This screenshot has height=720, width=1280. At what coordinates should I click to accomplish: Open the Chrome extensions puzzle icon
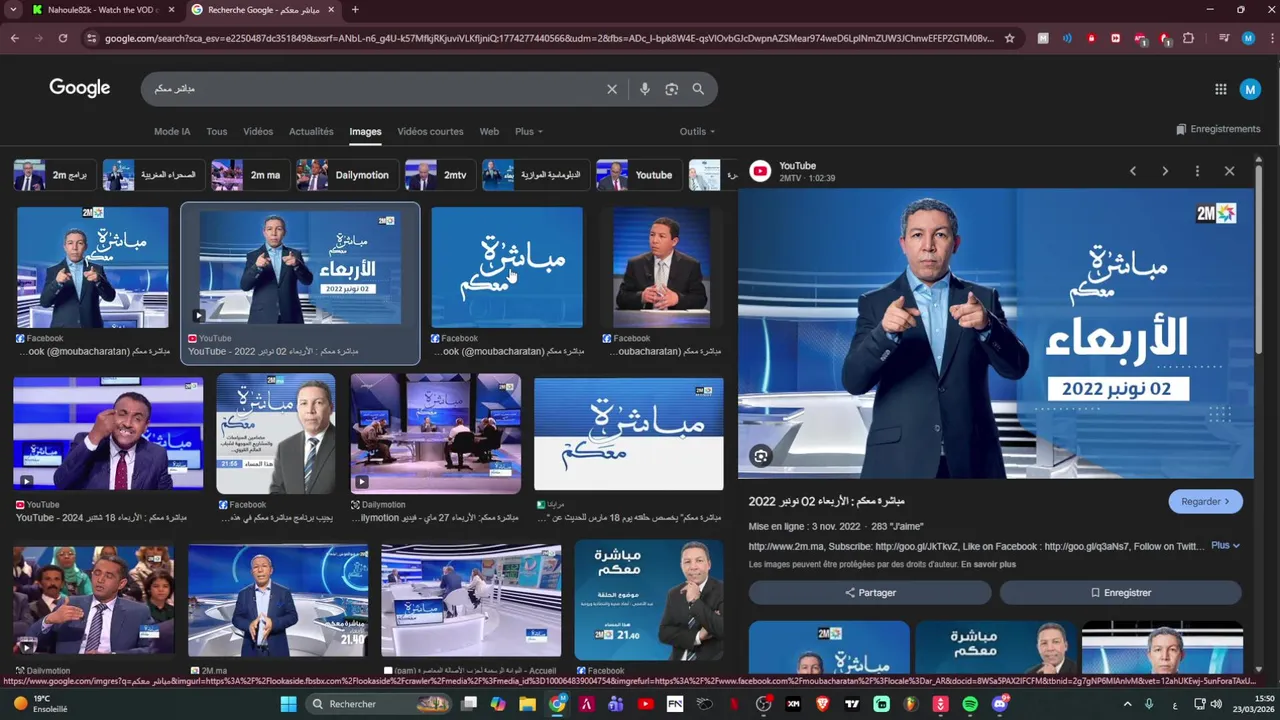pos(1188,38)
